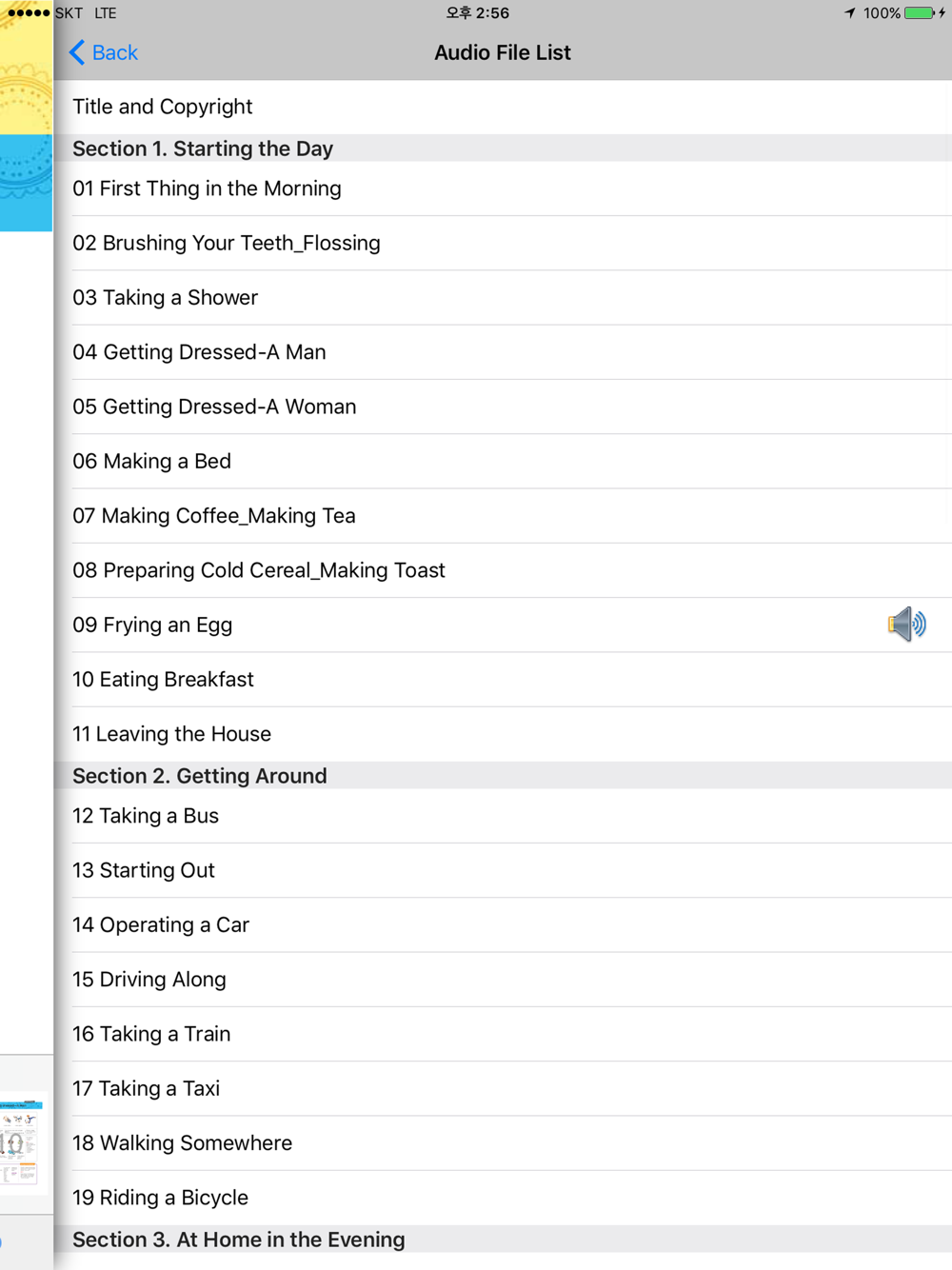Viewport: 952px width, 1270px height.
Task: Open 06 Making a Bed track
Action: (503, 461)
